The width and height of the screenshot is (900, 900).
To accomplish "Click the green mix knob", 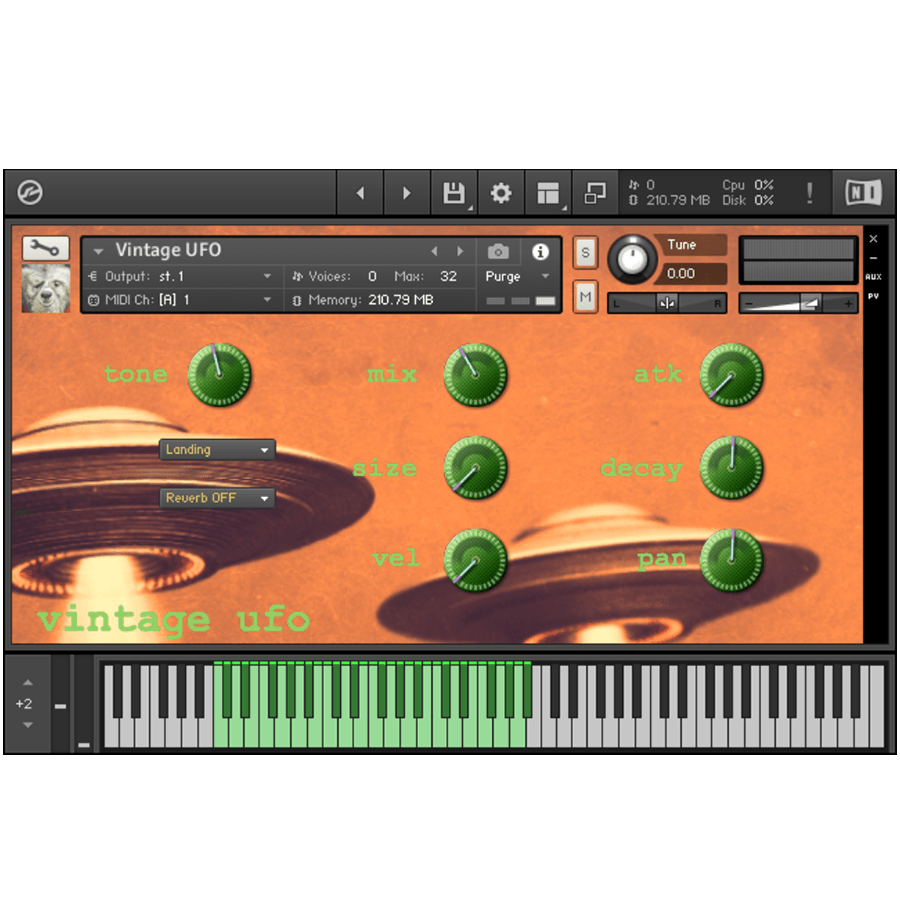I will 475,375.
